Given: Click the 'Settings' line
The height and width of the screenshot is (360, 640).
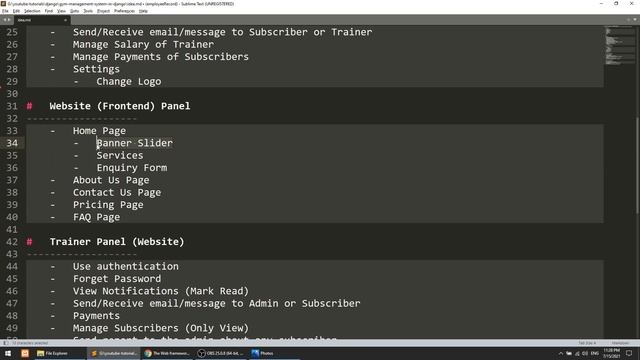Looking at the screenshot, I should (96, 69).
